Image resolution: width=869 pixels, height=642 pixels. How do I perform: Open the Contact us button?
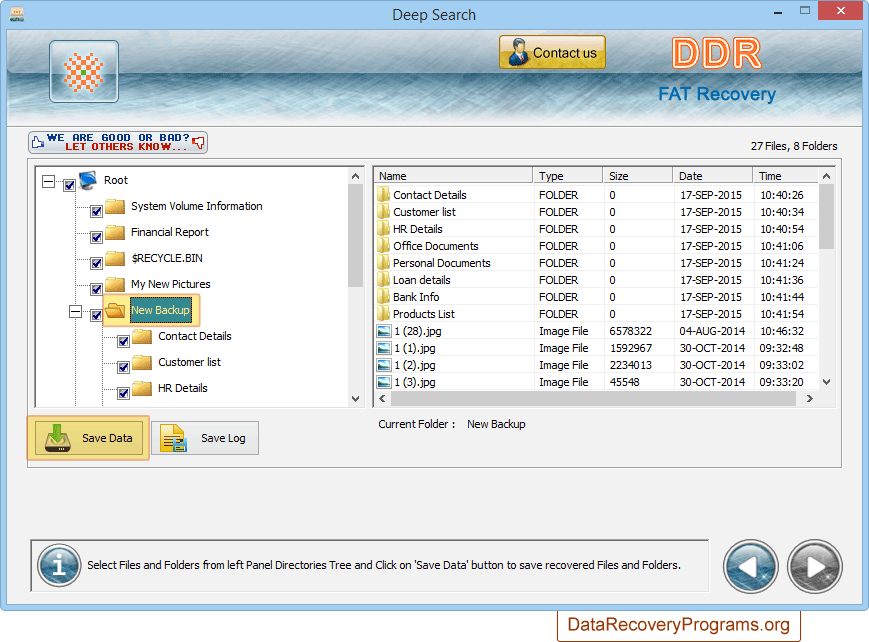[x=552, y=53]
